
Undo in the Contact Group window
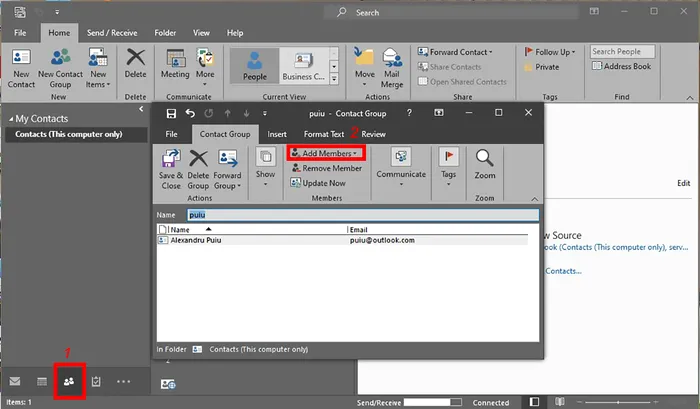coord(190,113)
